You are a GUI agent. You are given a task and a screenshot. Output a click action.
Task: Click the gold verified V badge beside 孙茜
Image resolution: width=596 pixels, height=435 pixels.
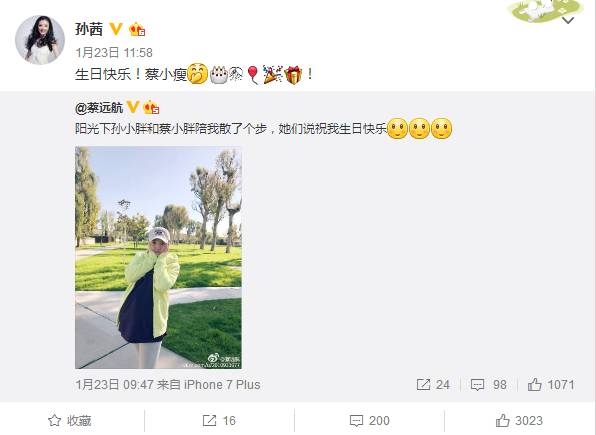(116, 29)
